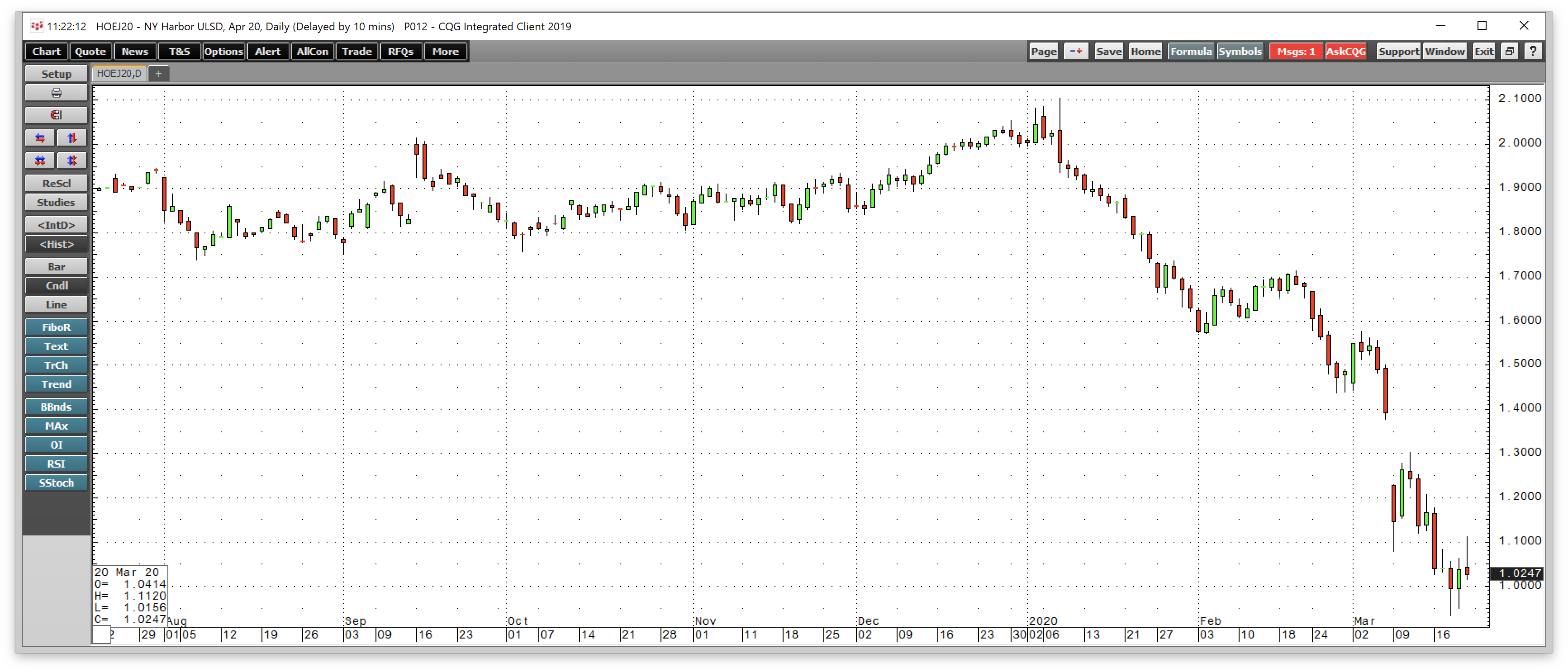
Task: Toggle the RSI study
Action: [x=56, y=464]
